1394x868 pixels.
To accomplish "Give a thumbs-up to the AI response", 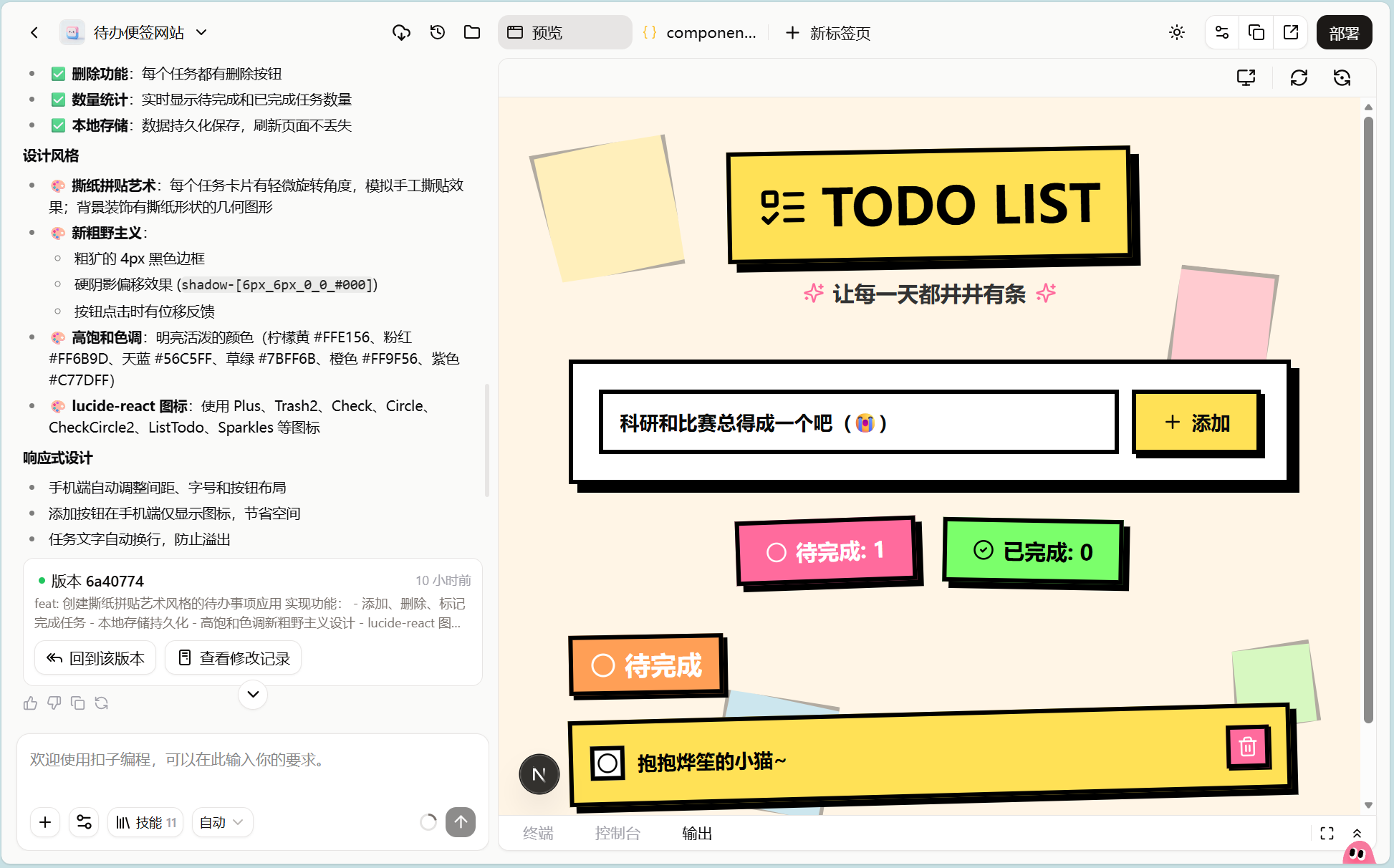I will [x=29, y=703].
